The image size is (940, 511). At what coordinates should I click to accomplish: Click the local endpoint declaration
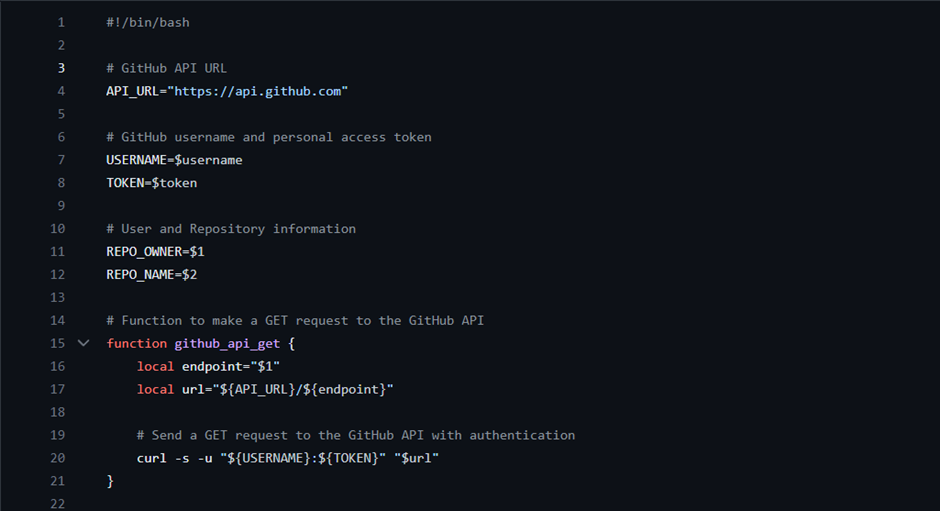[208, 366]
